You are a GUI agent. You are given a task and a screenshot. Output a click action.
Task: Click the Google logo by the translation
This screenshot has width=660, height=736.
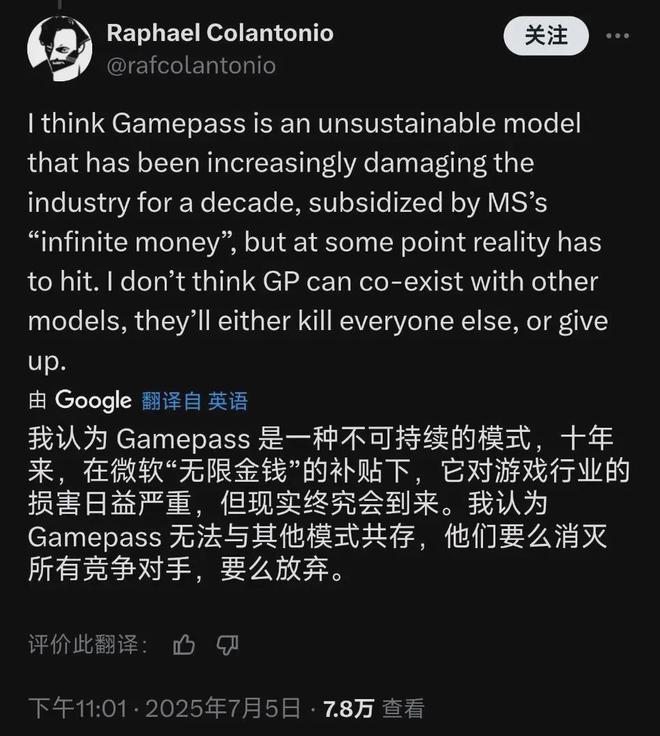pos(93,401)
